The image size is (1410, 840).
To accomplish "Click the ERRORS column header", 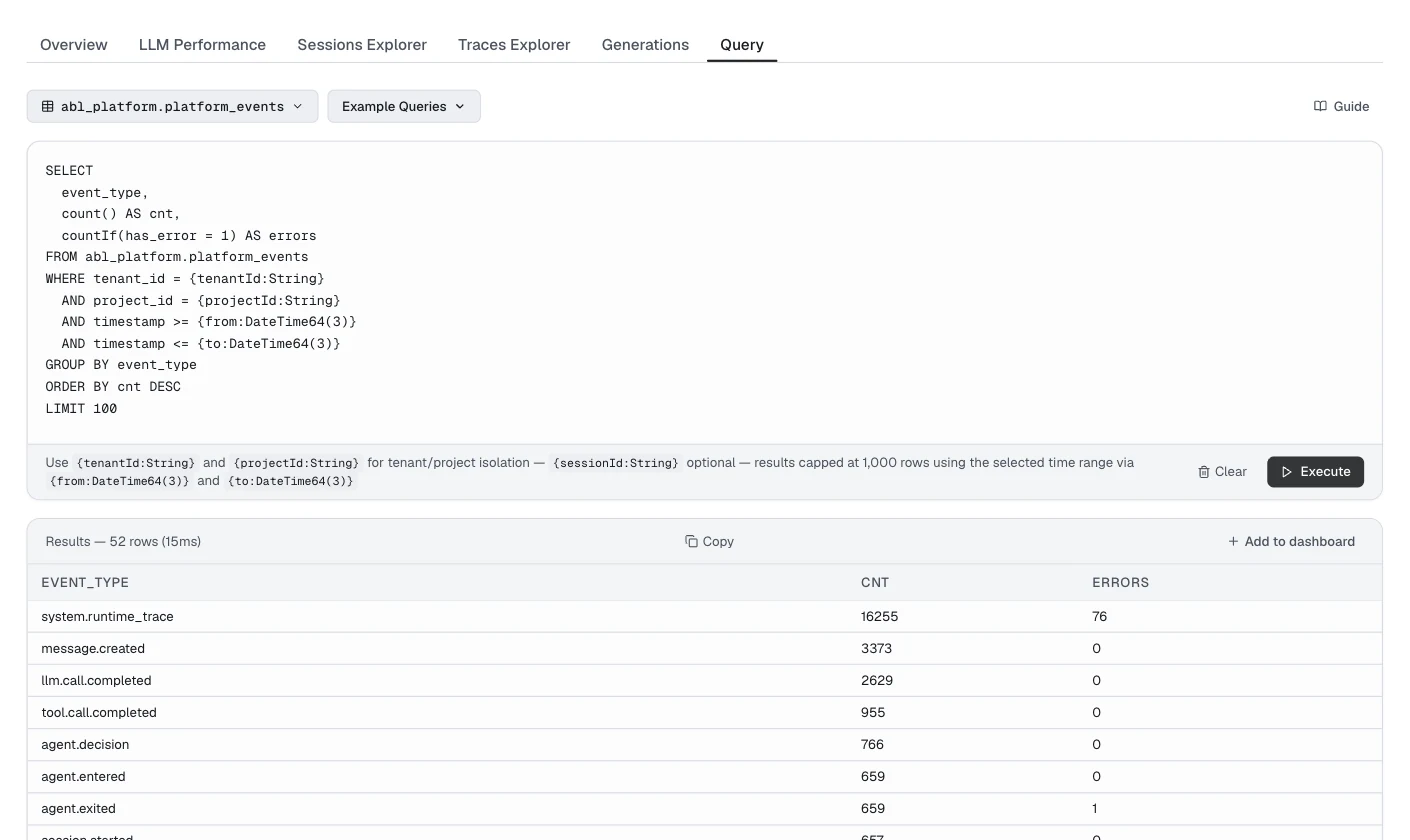I will (1120, 582).
